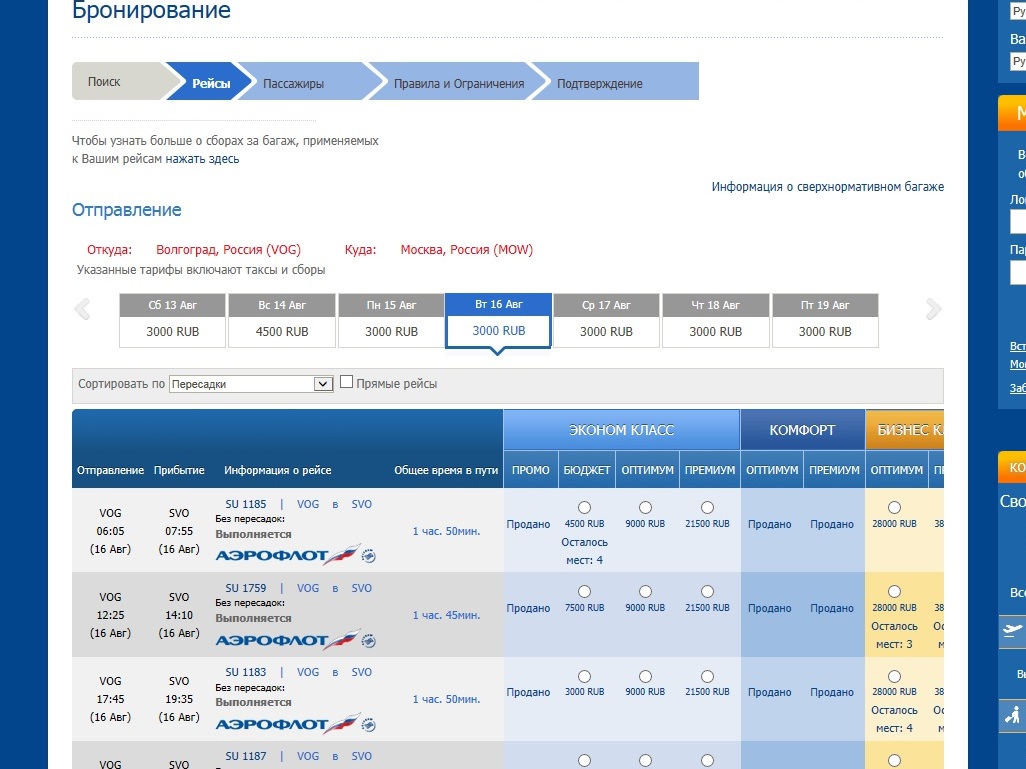
Task: Select the Ср 17 Авг date tab
Action: pyautogui.click(x=606, y=320)
